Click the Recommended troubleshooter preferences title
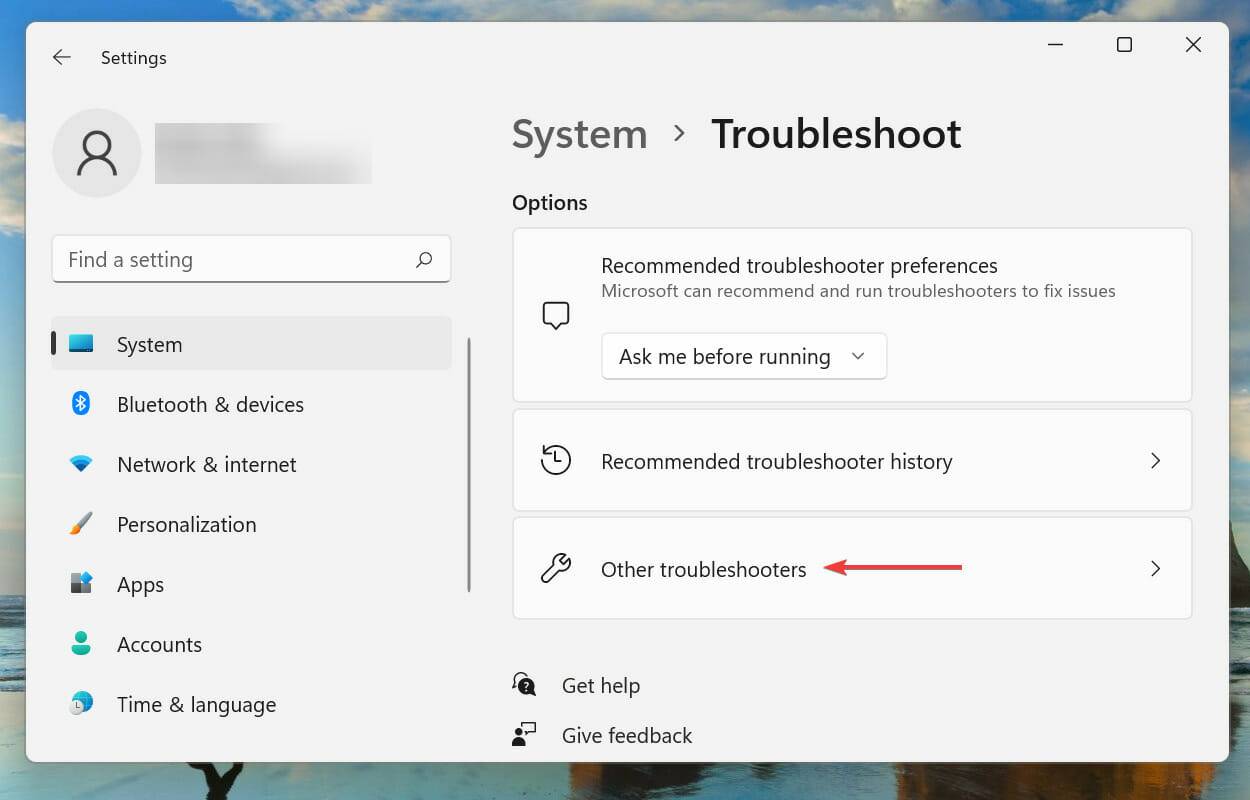Viewport: 1250px width, 800px height. pyautogui.click(x=799, y=266)
